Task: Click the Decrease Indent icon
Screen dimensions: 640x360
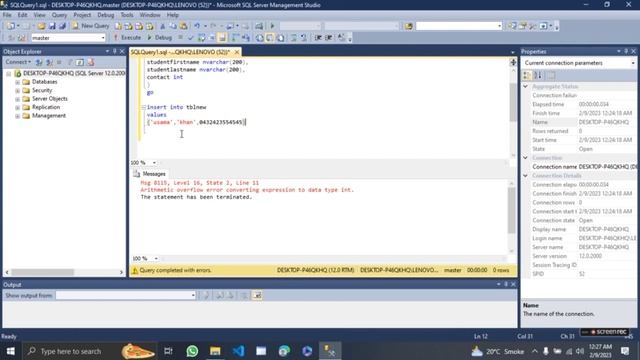Action: [318, 38]
